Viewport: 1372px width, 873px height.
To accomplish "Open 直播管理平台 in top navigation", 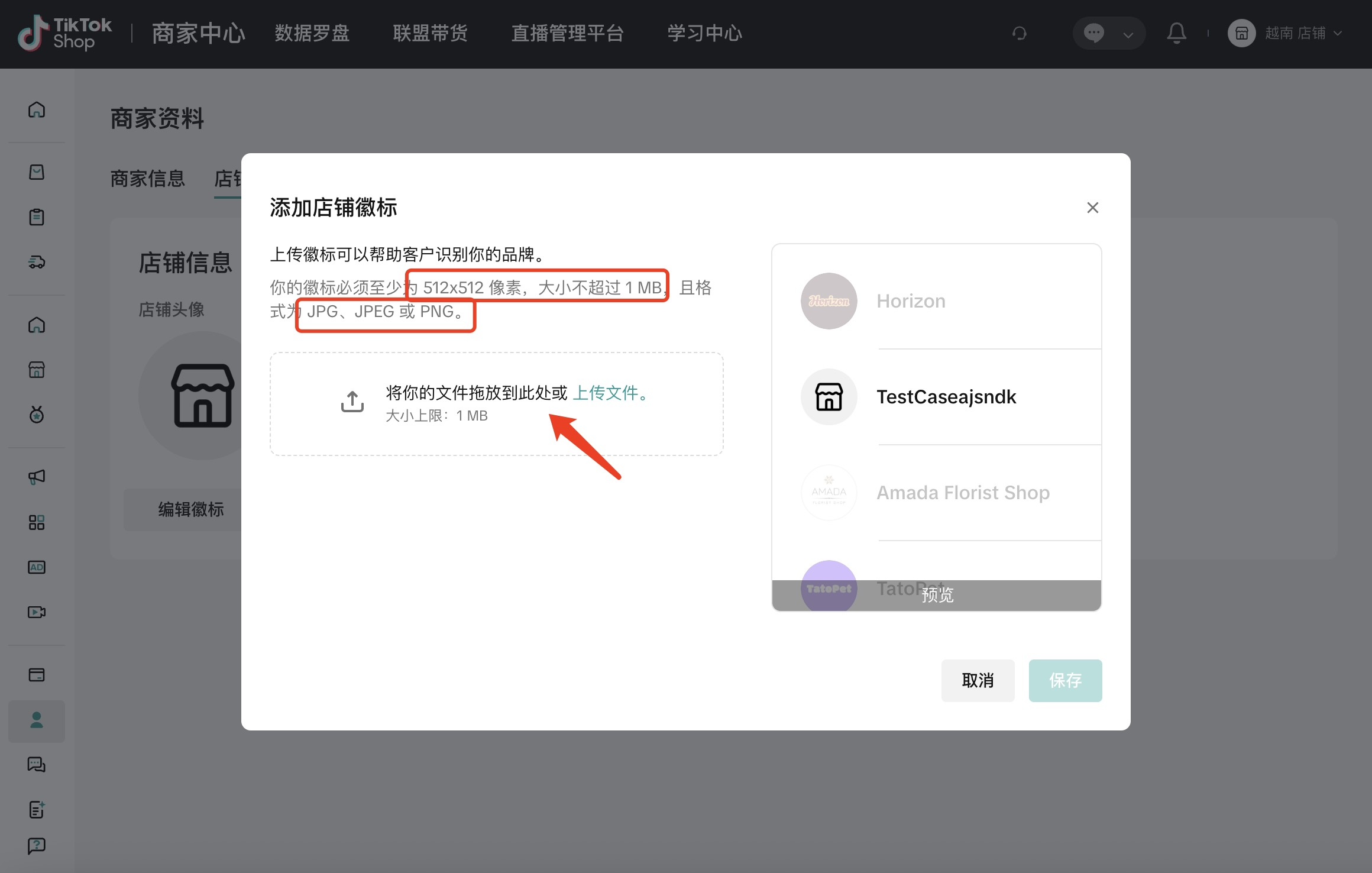I will pos(567,33).
